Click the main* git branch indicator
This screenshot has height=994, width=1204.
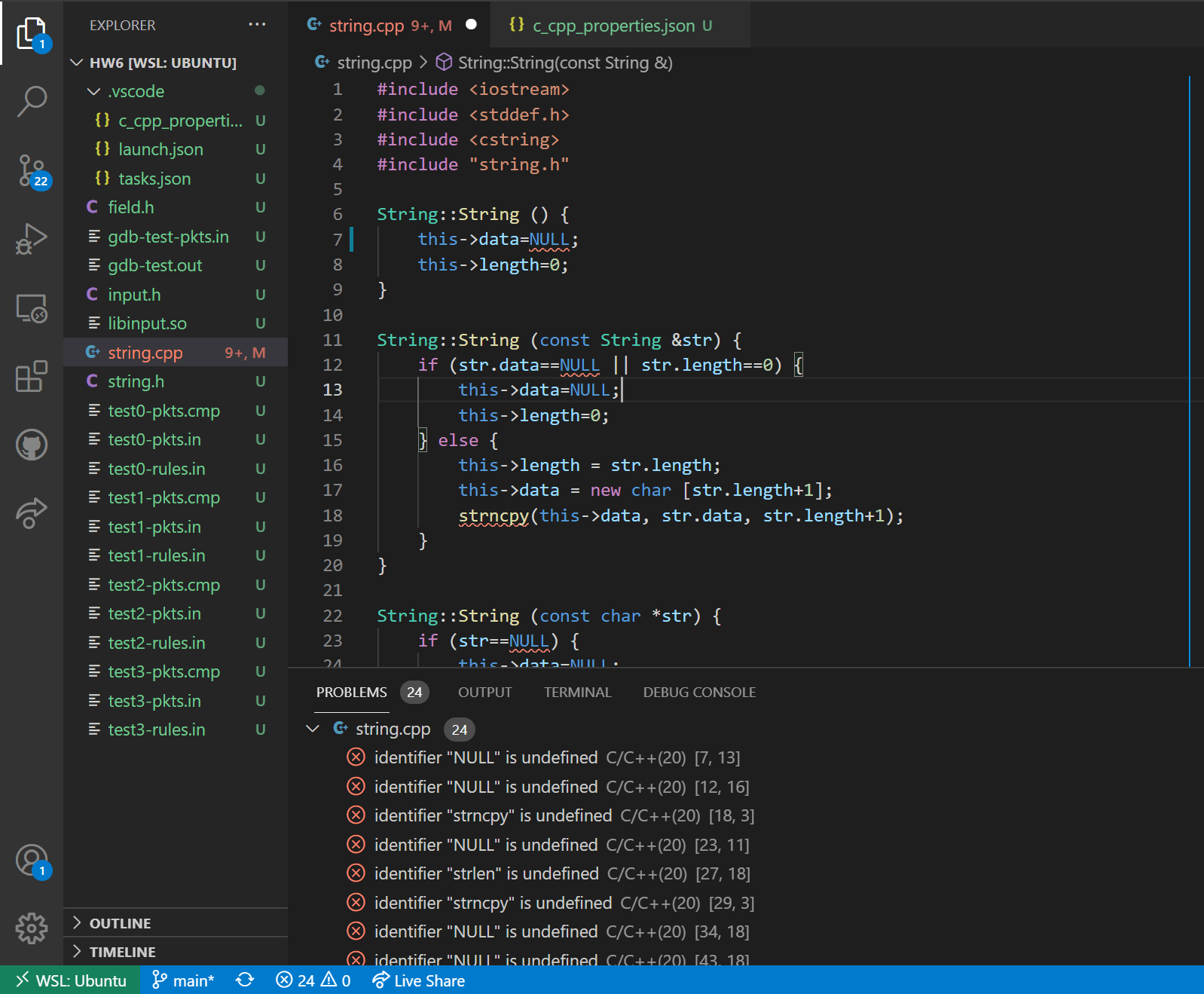(183, 980)
